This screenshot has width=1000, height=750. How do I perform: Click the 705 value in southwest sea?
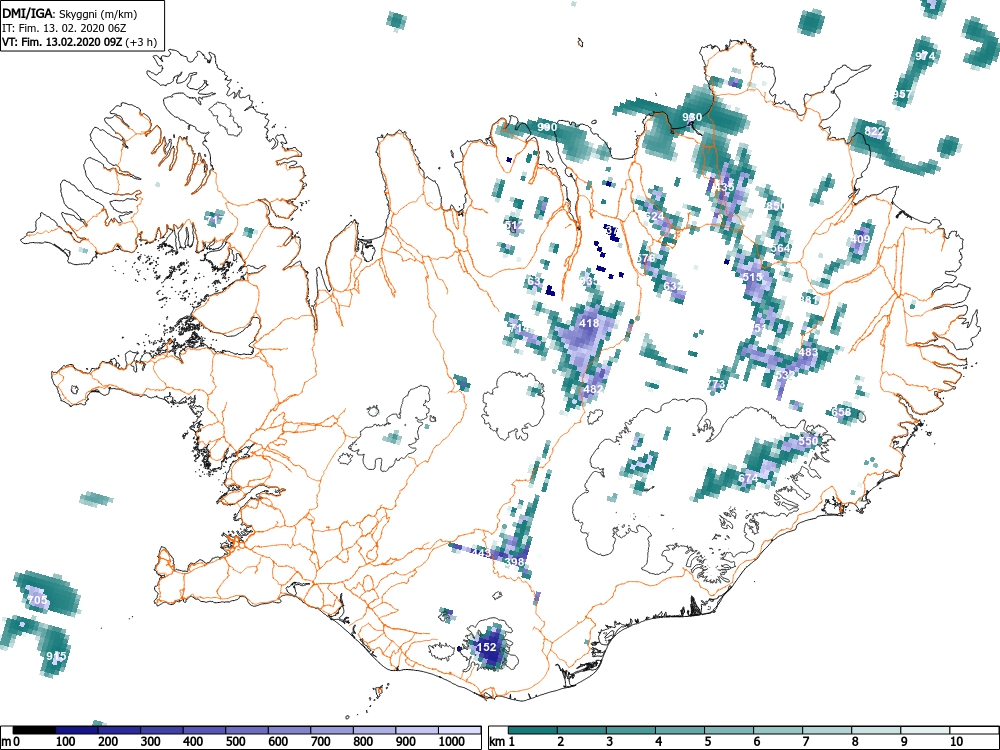click(38, 600)
